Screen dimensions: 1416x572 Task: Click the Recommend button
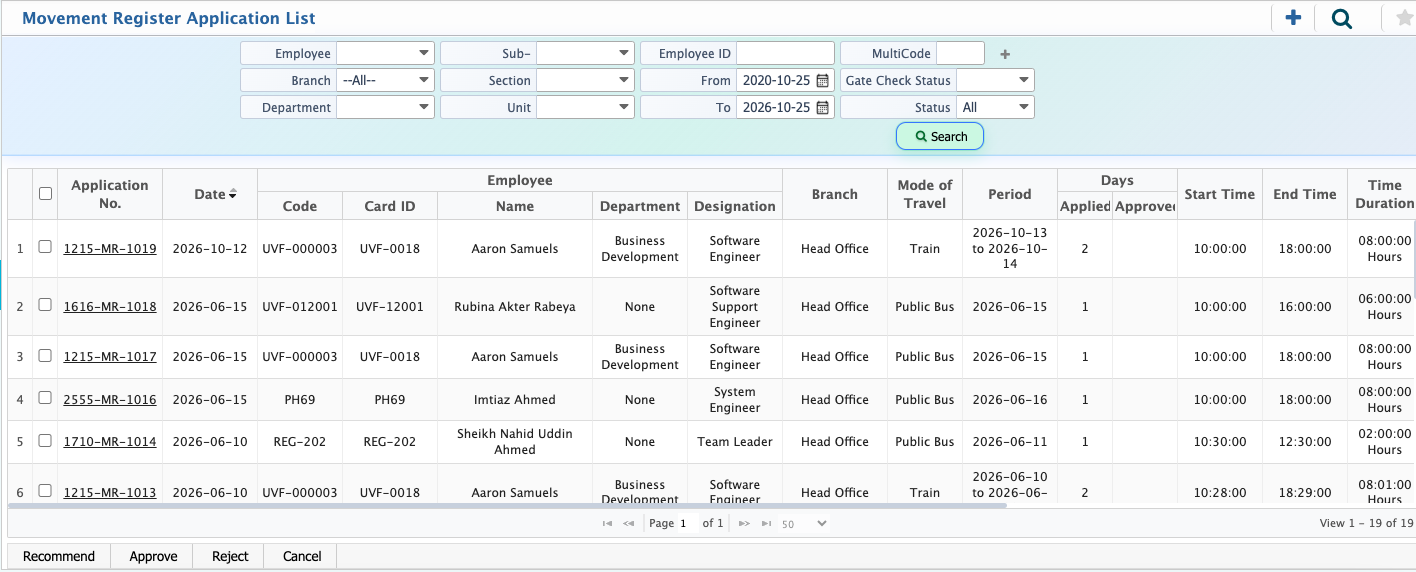tap(59, 556)
